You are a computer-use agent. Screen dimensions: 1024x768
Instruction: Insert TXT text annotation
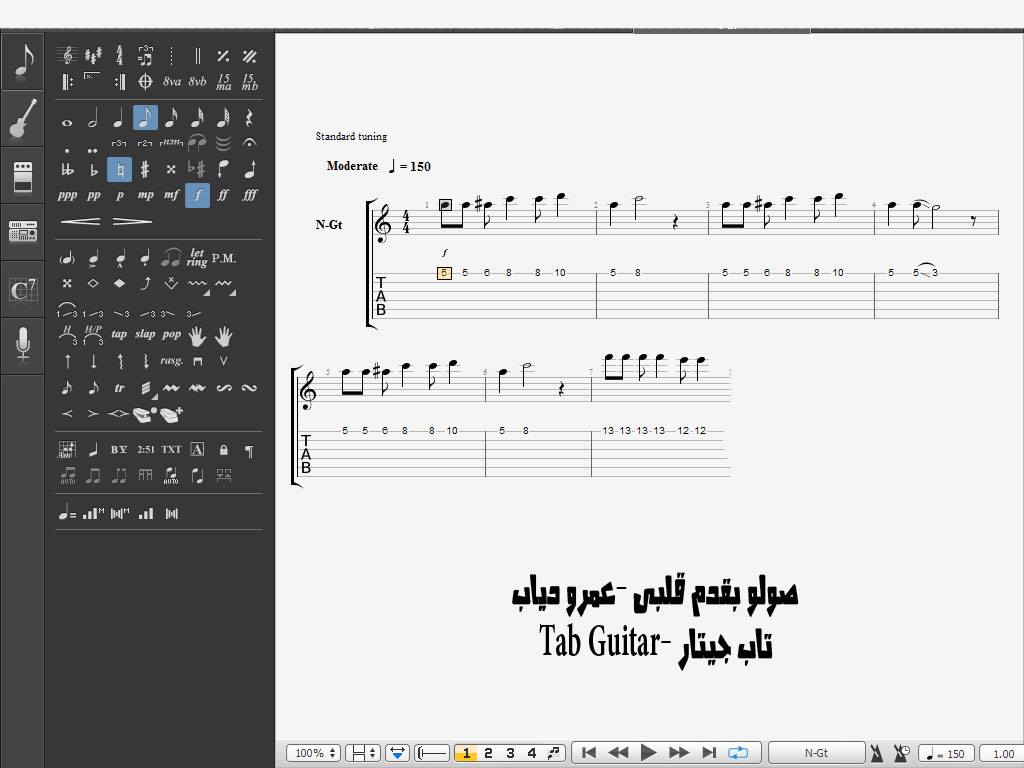171,449
